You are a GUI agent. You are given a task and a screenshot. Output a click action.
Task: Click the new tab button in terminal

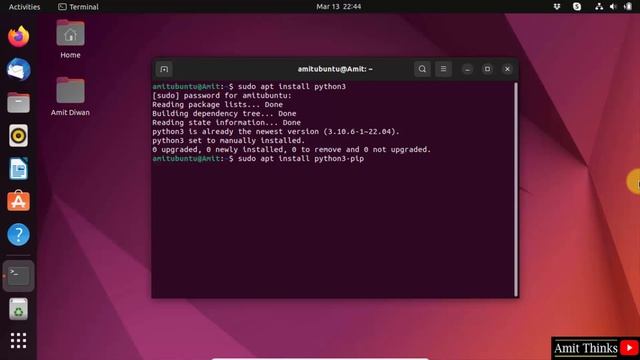164,69
